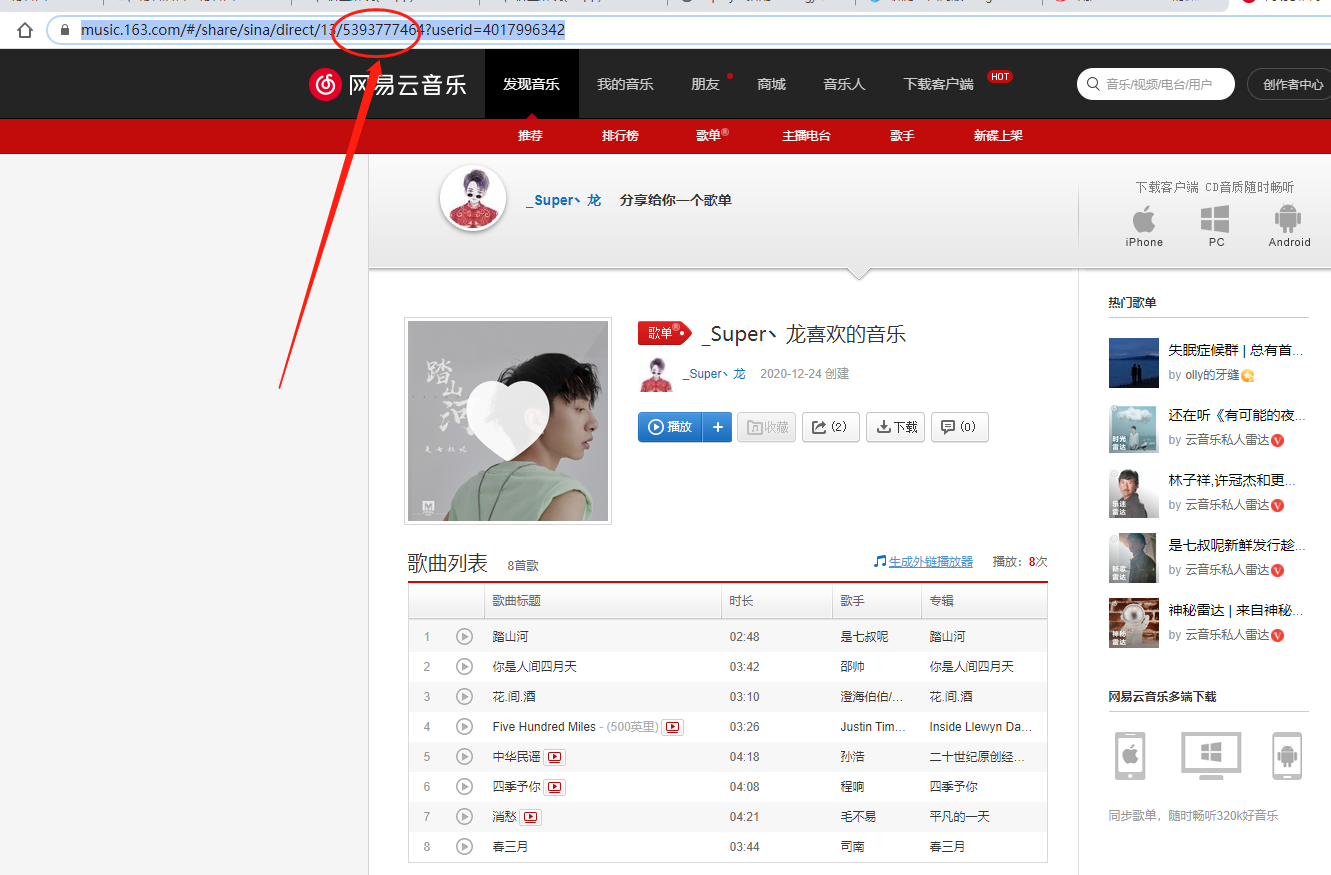Play song 消愁 in row 7

[x=464, y=816]
